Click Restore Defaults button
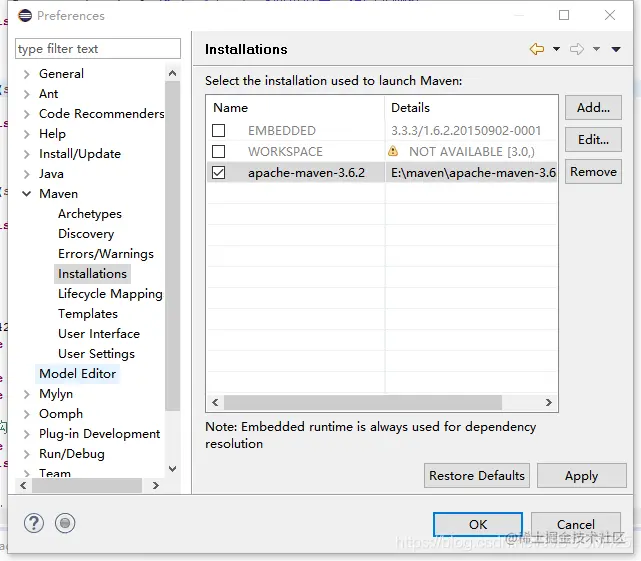Image resolution: width=641 pixels, height=561 pixels. 477,476
